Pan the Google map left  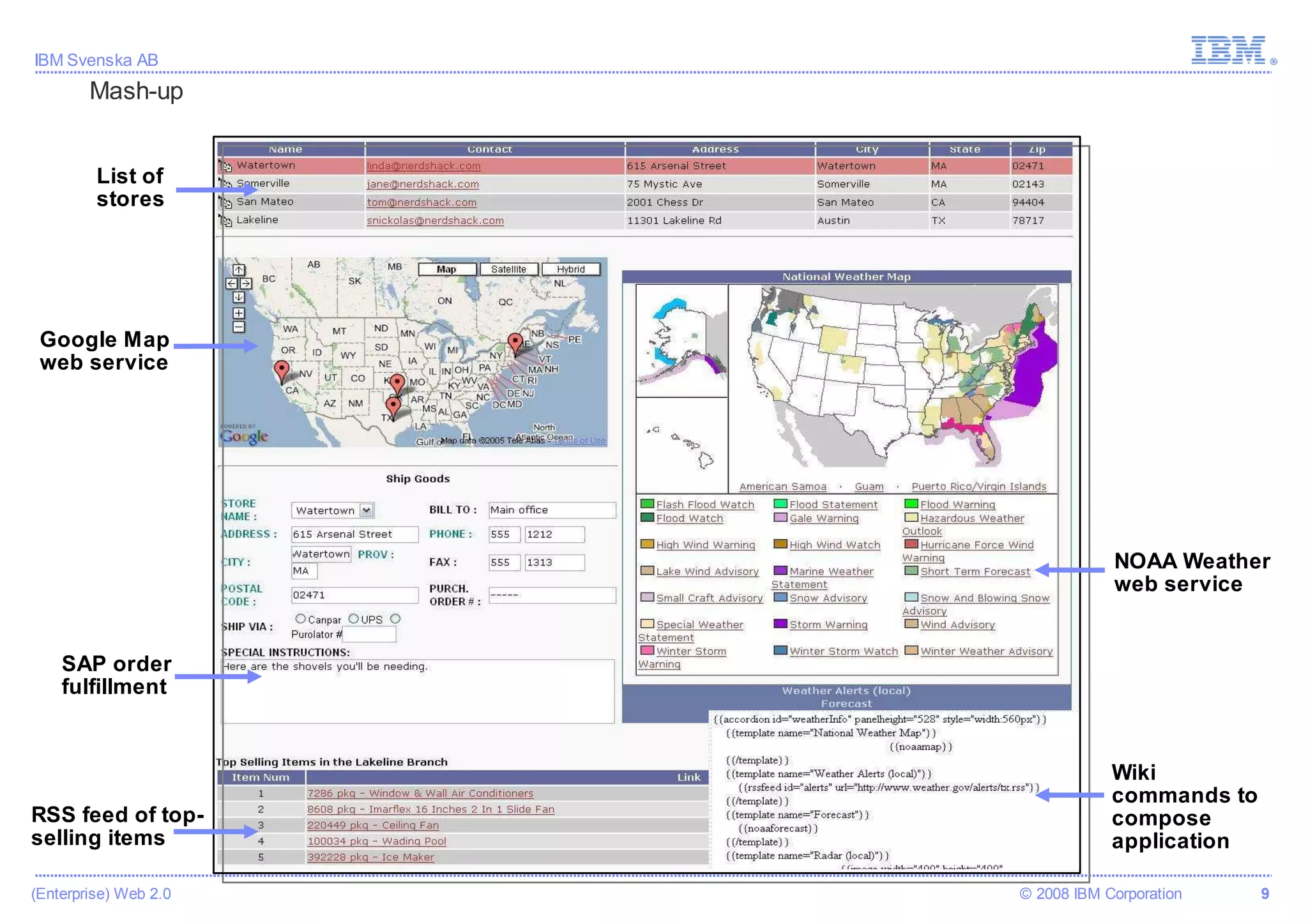pos(231,284)
